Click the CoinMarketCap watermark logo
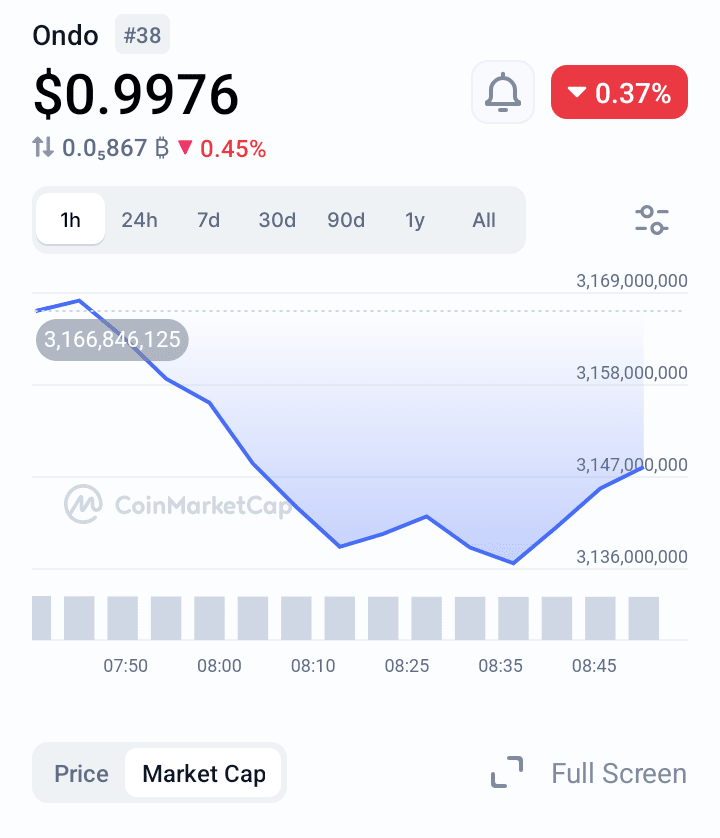This screenshot has width=720, height=838. 83,505
